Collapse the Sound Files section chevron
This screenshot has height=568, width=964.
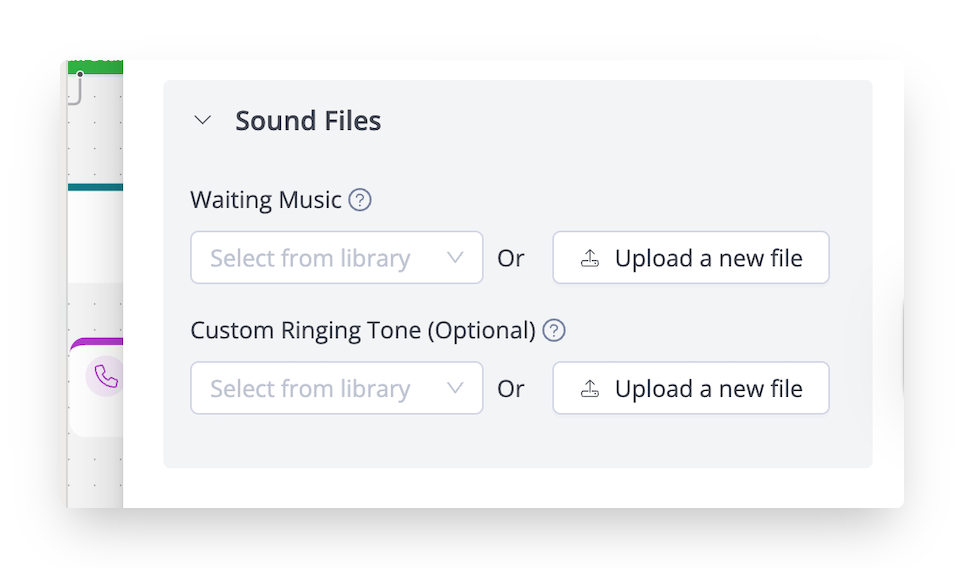(203, 120)
